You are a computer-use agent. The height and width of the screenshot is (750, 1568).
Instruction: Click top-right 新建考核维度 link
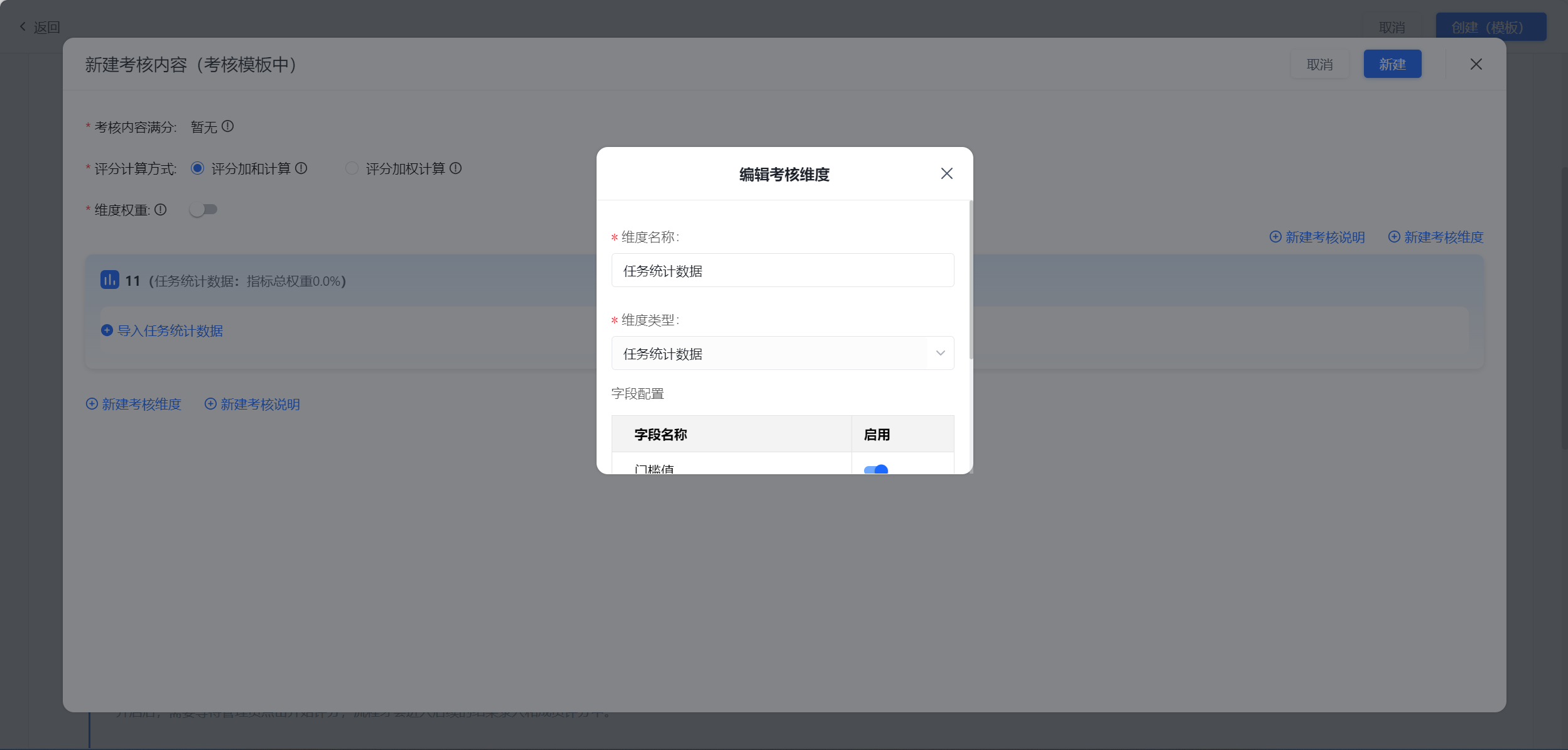[x=1436, y=237]
